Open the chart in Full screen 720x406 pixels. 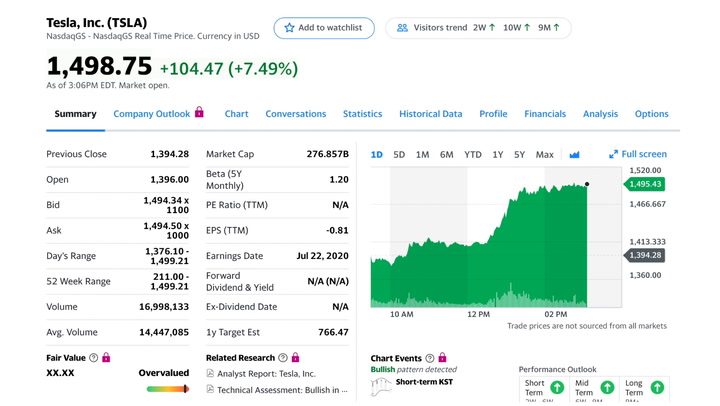(638, 154)
